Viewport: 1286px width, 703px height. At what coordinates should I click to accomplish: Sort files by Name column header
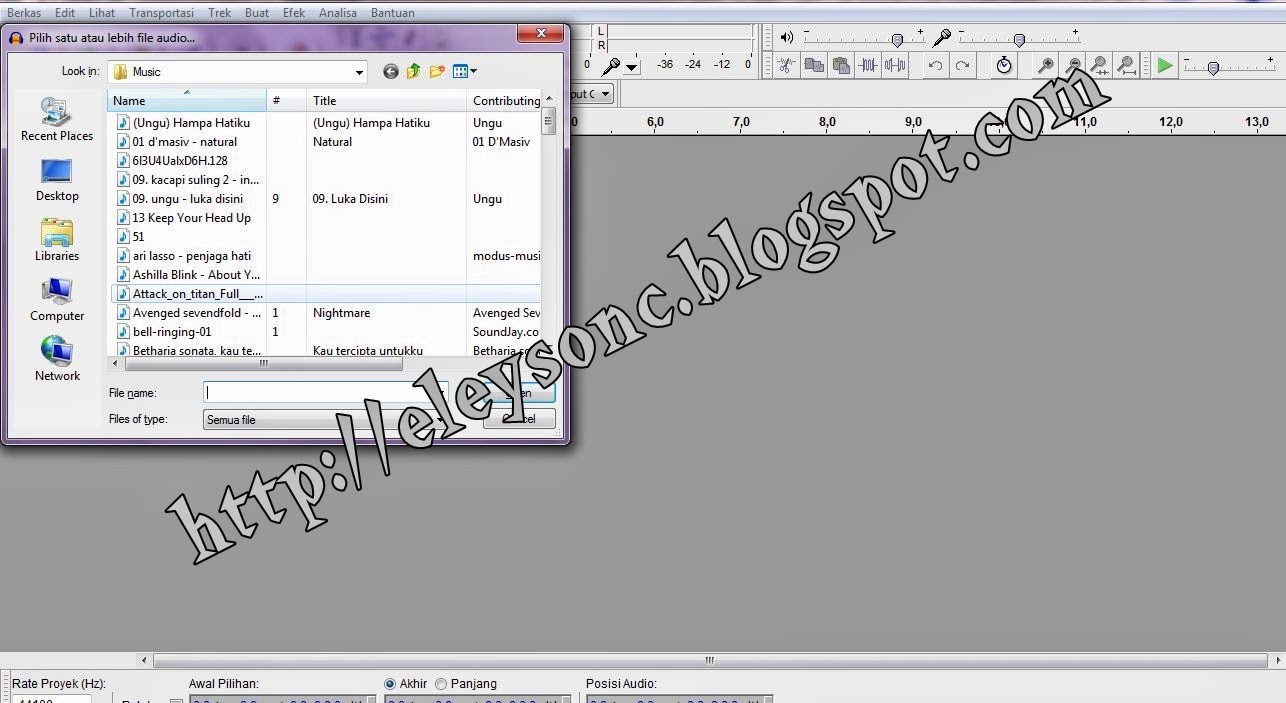coord(187,100)
